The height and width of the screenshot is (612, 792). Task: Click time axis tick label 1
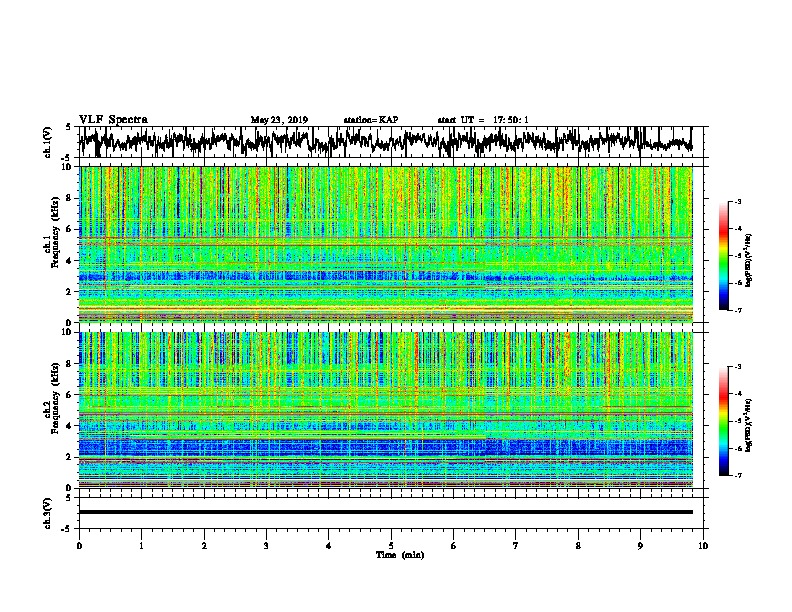click(141, 546)
